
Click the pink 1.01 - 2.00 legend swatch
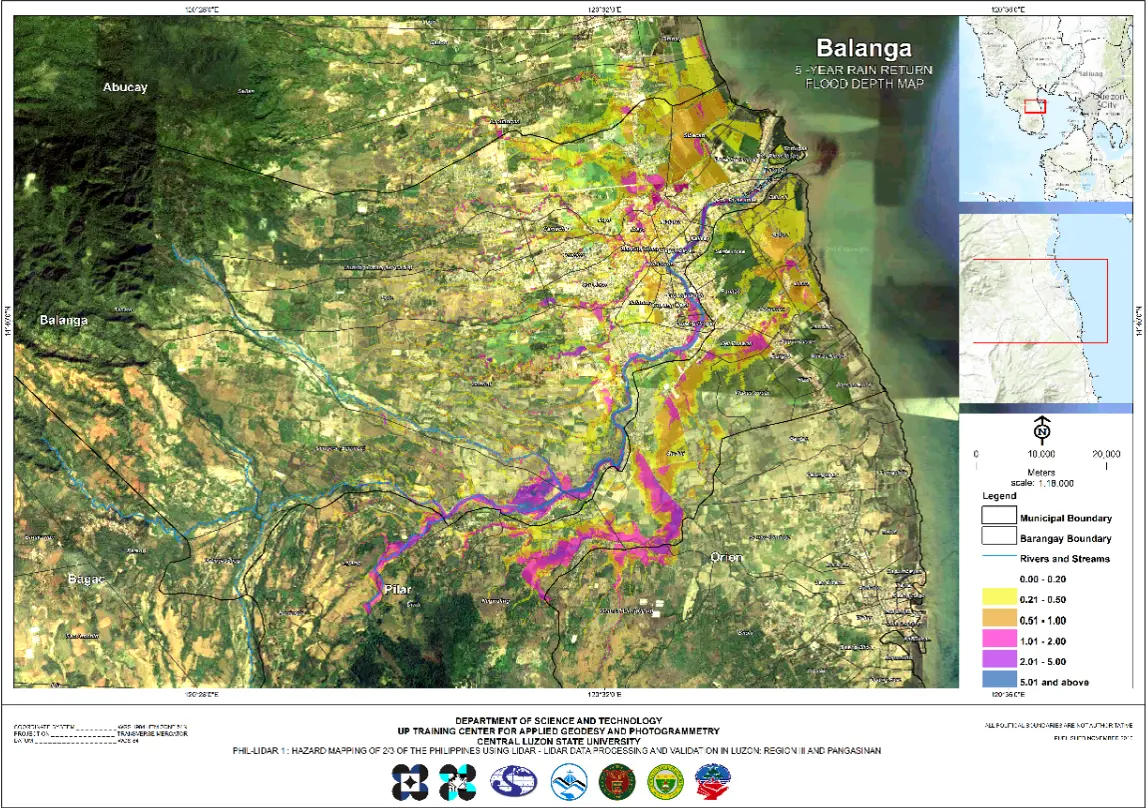coord(998,641)
